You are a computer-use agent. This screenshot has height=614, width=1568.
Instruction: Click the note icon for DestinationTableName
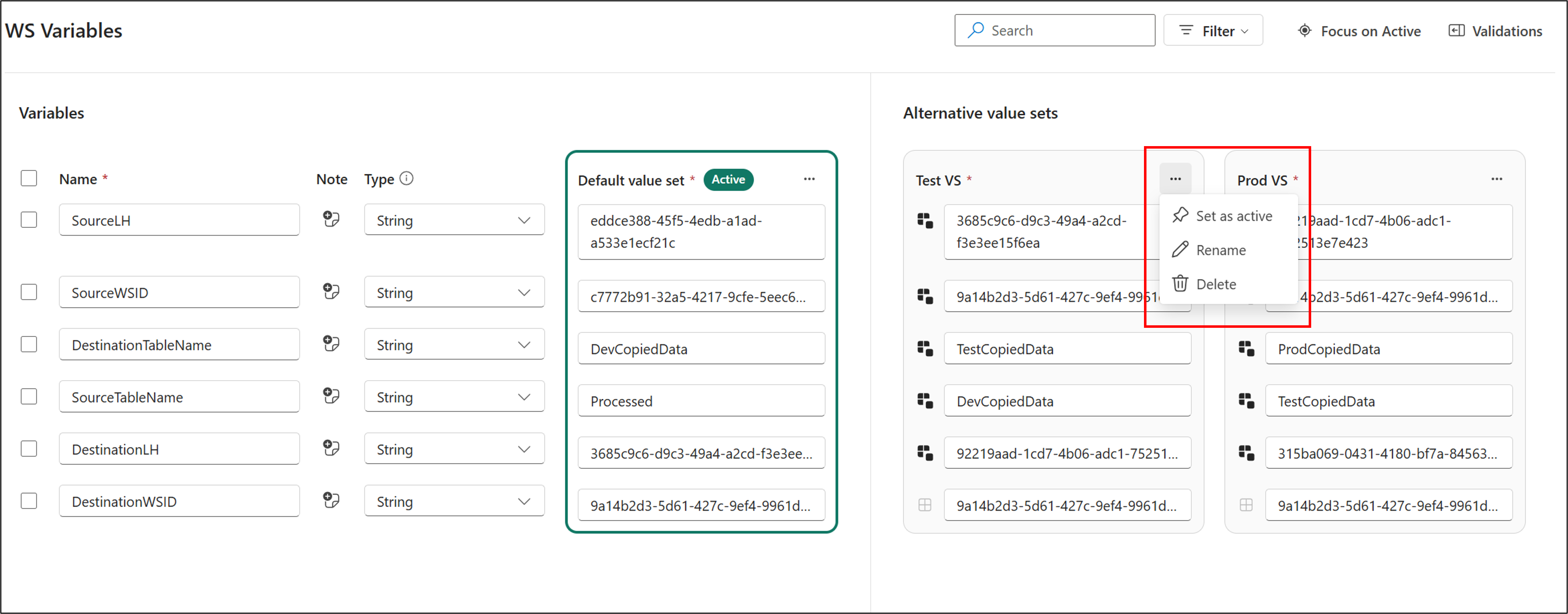[x=331, y=344]
